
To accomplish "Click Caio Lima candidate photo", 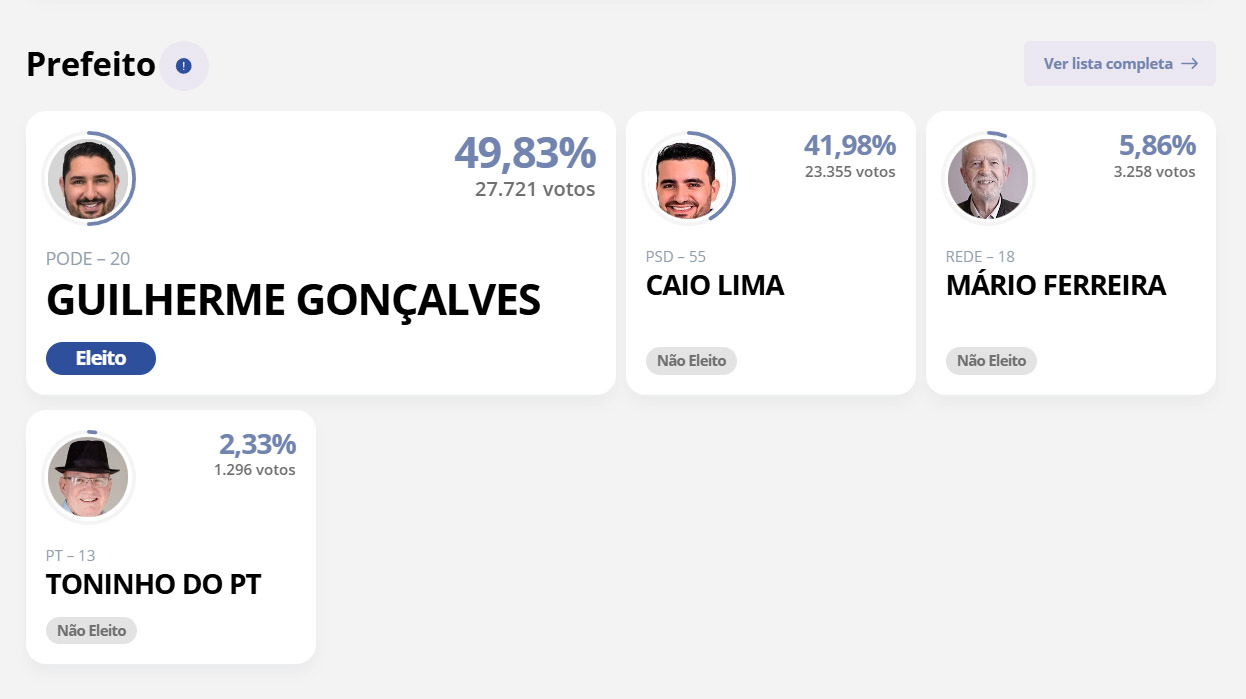I will [688, 179].
